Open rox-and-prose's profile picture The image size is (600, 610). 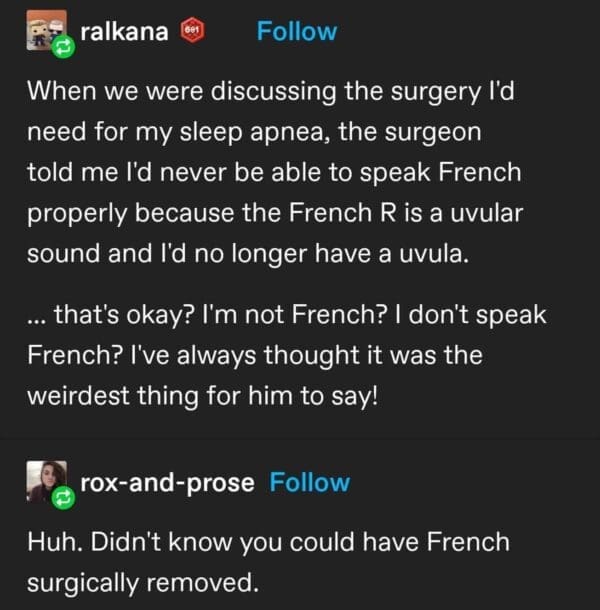(45, 481)
